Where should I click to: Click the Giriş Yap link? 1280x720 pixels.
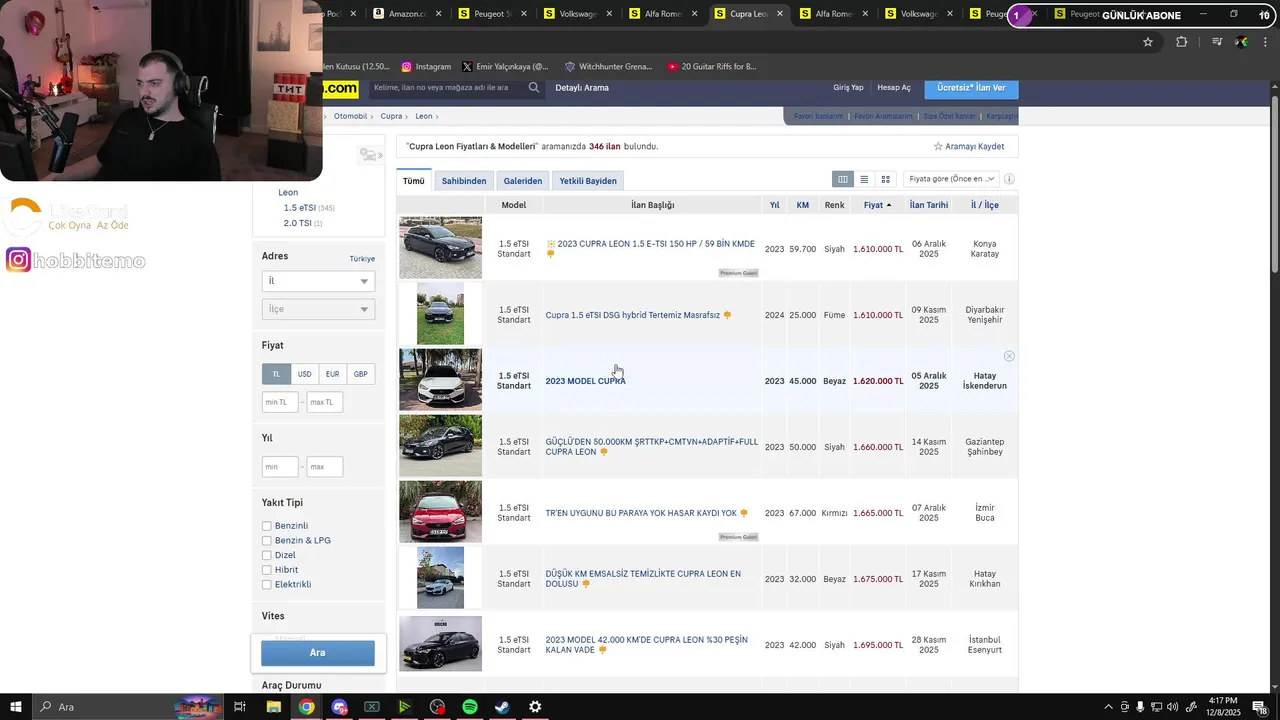click(x=848, y=88)
